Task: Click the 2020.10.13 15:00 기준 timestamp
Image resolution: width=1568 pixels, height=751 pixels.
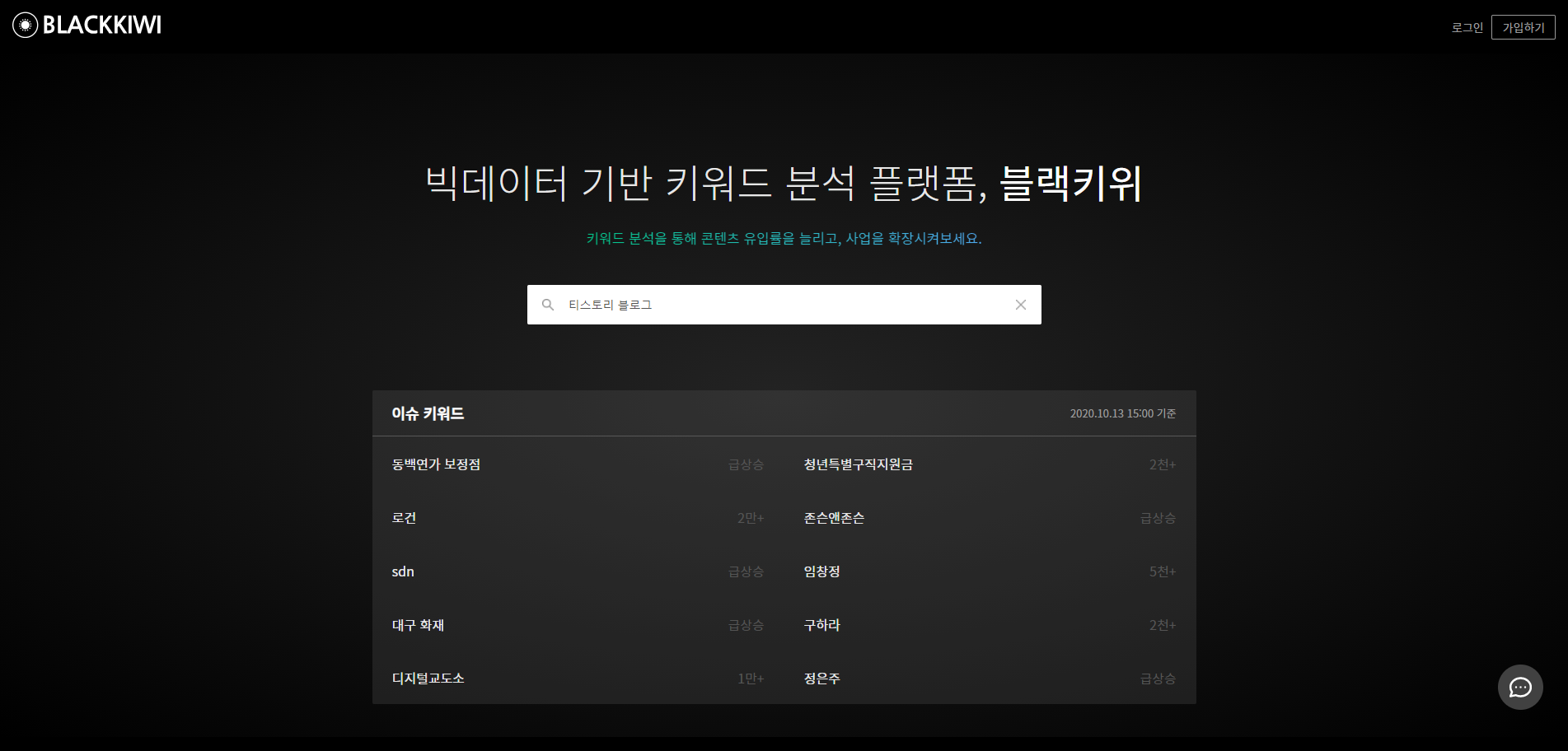Action: click(1123, 413)
